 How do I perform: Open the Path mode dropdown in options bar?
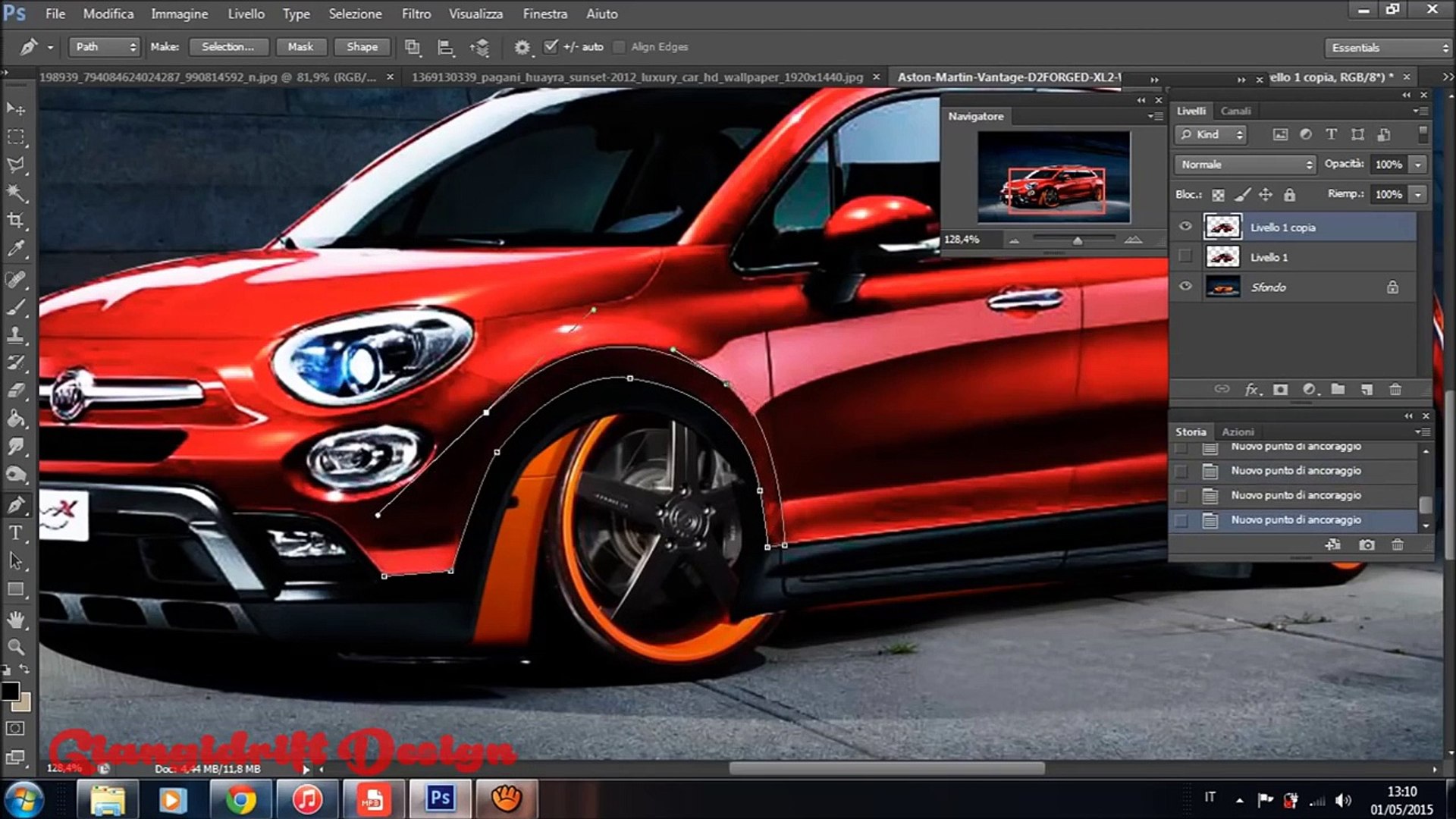(x=104, y=46)
